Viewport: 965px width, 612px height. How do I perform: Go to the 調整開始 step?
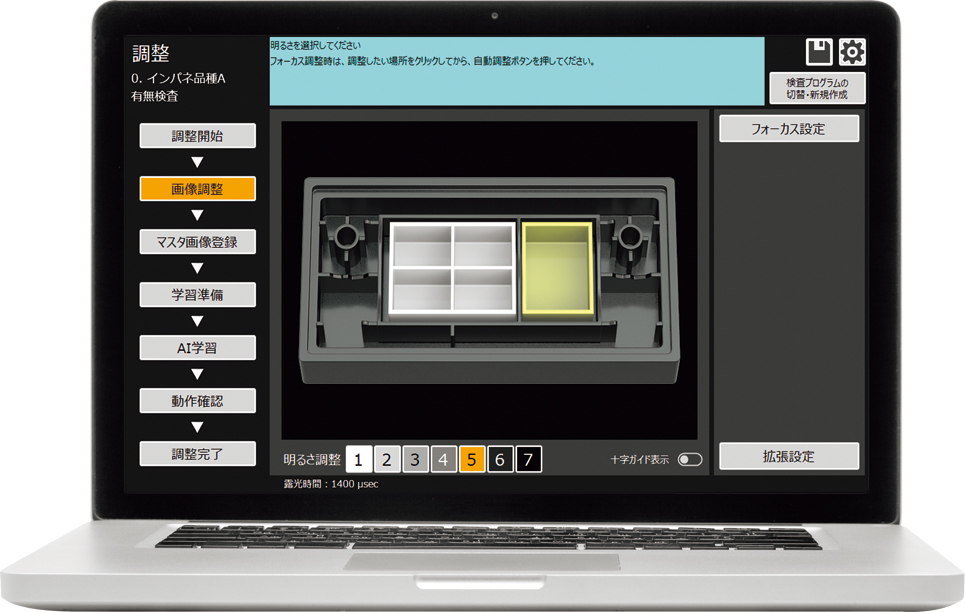[197, 136]
